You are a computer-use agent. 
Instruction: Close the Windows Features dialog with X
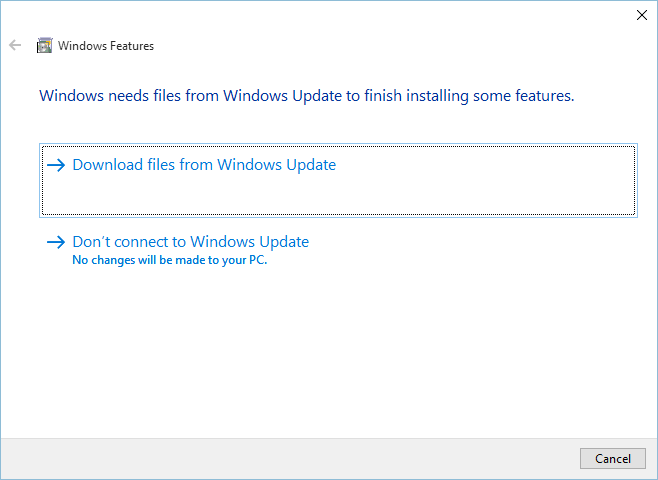[642, 15]
